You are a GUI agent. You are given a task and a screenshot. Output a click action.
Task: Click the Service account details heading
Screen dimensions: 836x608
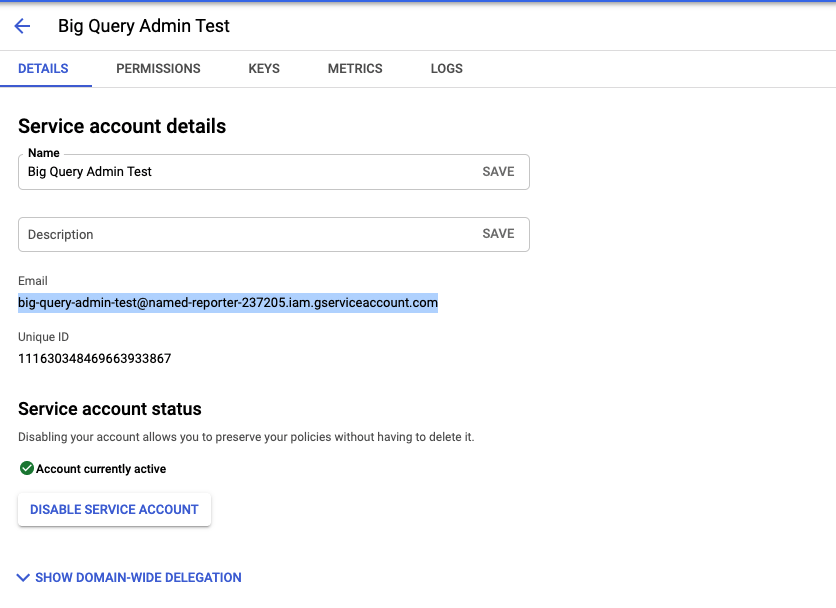[x=121, y=126]
